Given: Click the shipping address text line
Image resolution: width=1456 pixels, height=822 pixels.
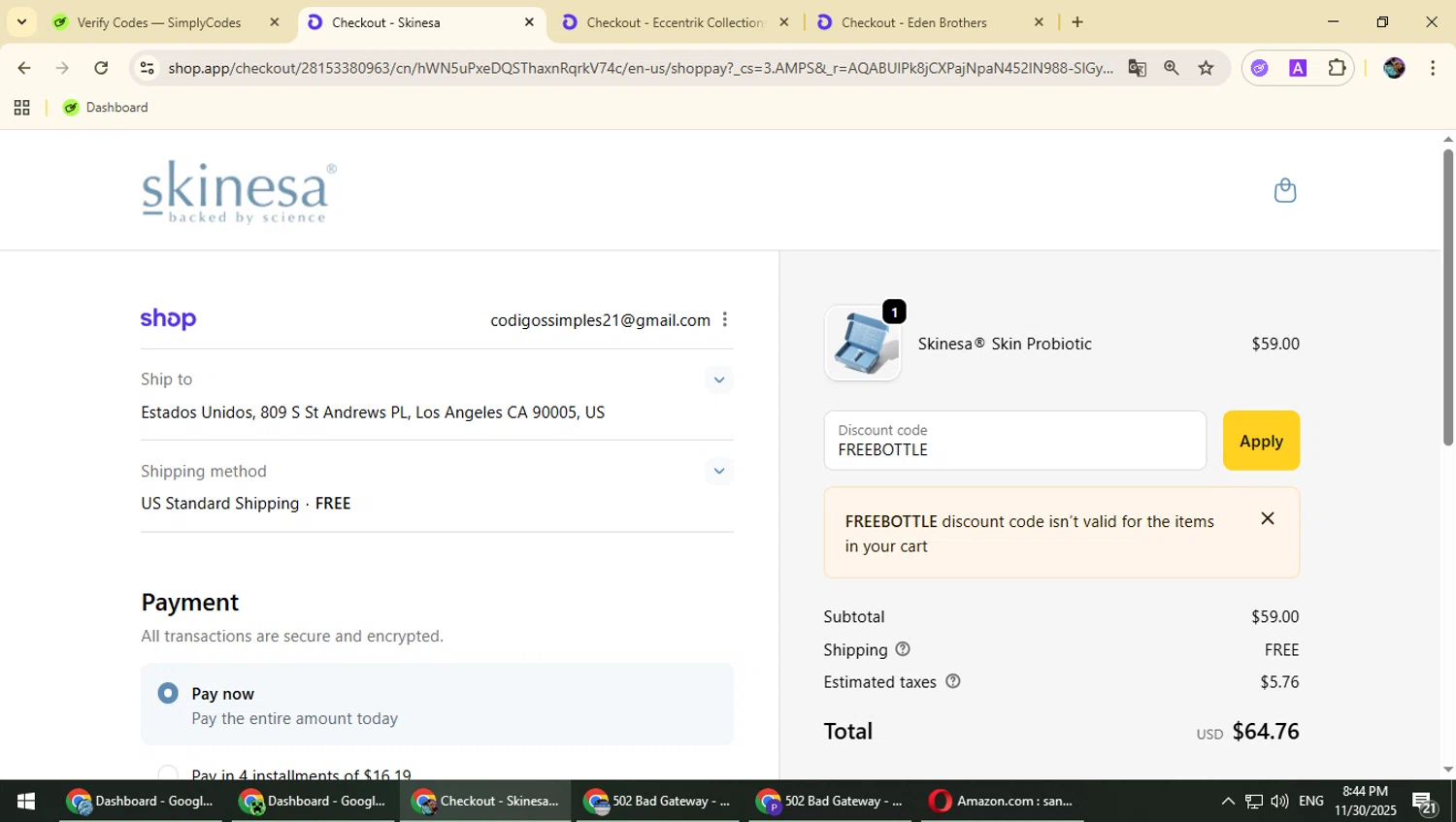Looking at the screenshot, I should (x=373, y=412).
